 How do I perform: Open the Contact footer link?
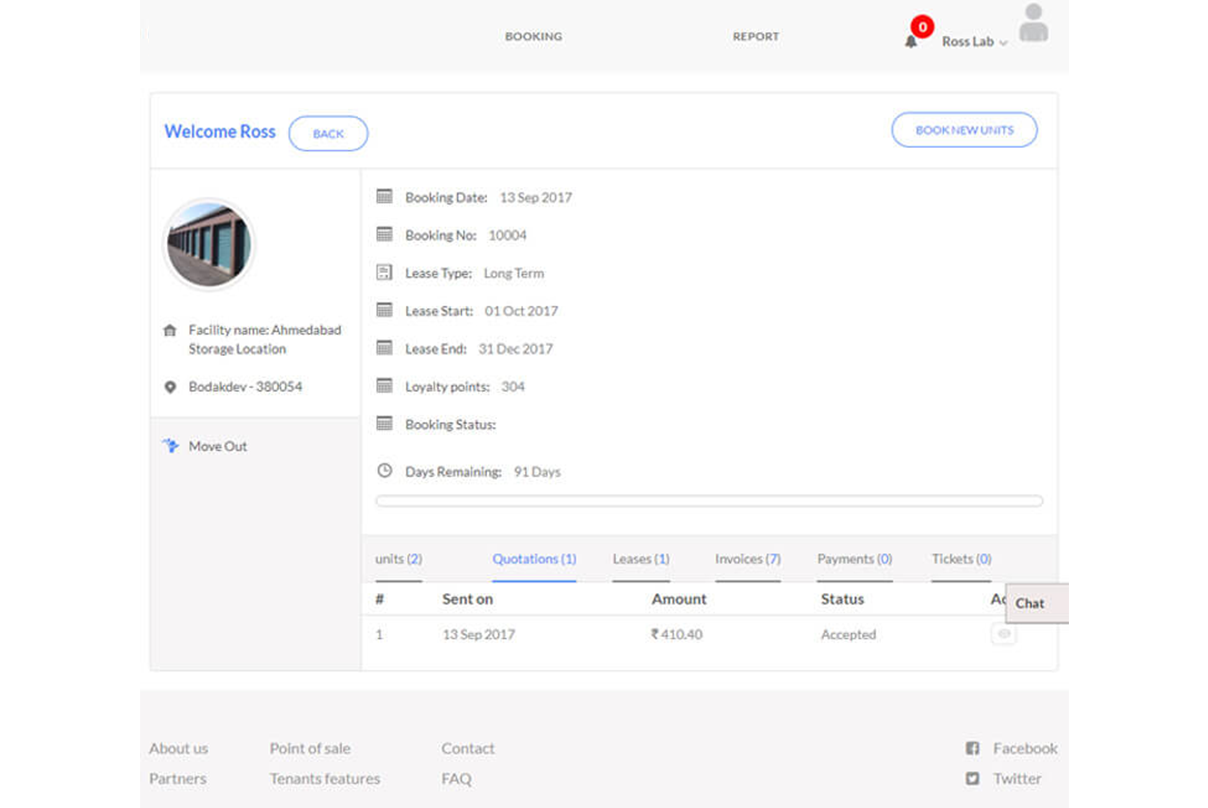coord(468,748)
